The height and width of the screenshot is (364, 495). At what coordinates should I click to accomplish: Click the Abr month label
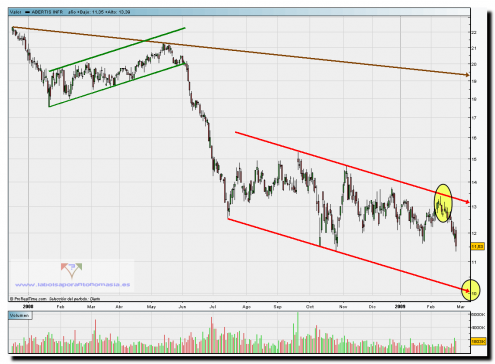click(x=119, y=307)
